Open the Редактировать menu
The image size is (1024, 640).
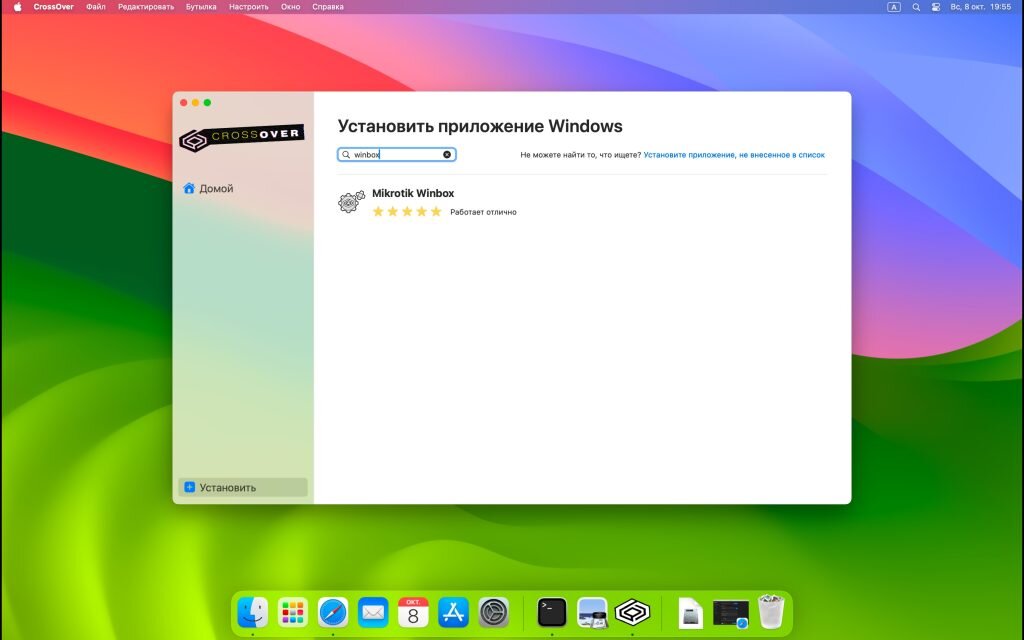tap(146, 7)
